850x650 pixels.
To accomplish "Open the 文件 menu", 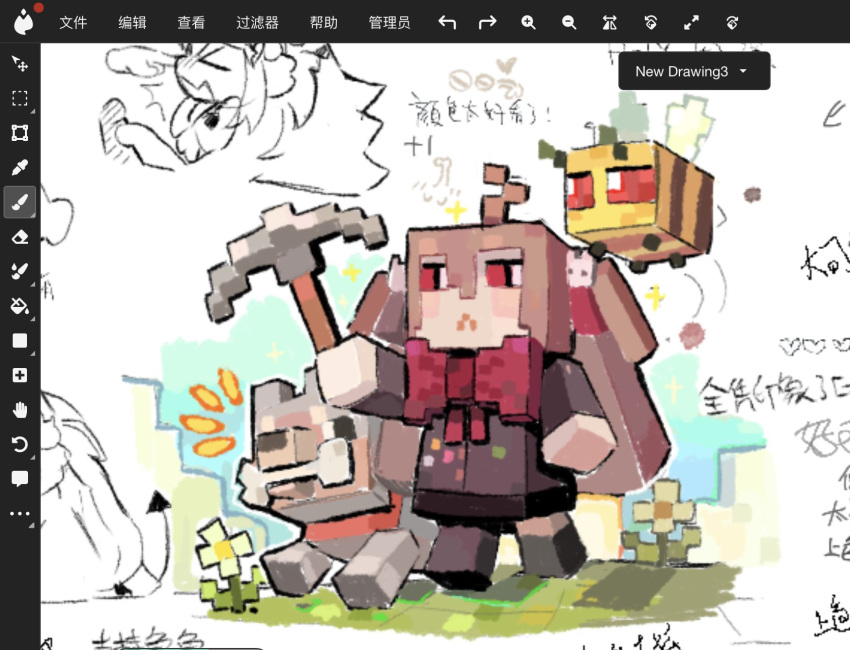I will coord(73,22).
